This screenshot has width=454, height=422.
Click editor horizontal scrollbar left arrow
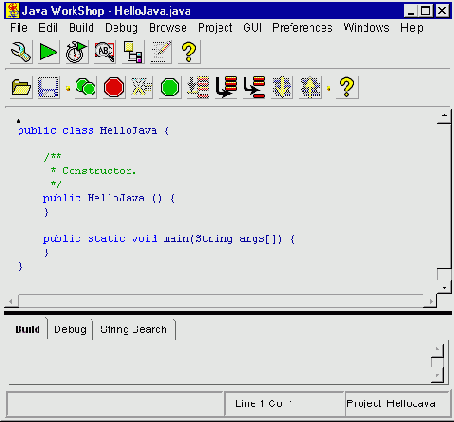(x=11, y=301)
